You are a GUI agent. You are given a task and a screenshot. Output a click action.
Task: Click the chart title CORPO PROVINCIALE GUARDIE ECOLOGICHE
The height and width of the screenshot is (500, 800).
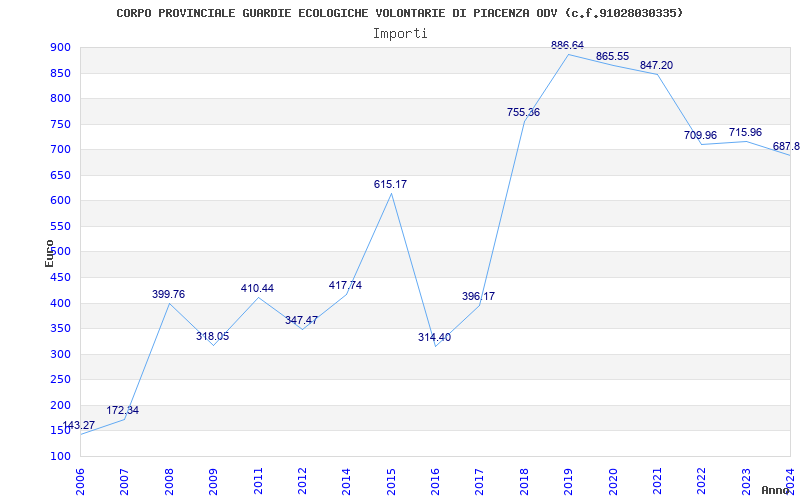tap(399, 13)
